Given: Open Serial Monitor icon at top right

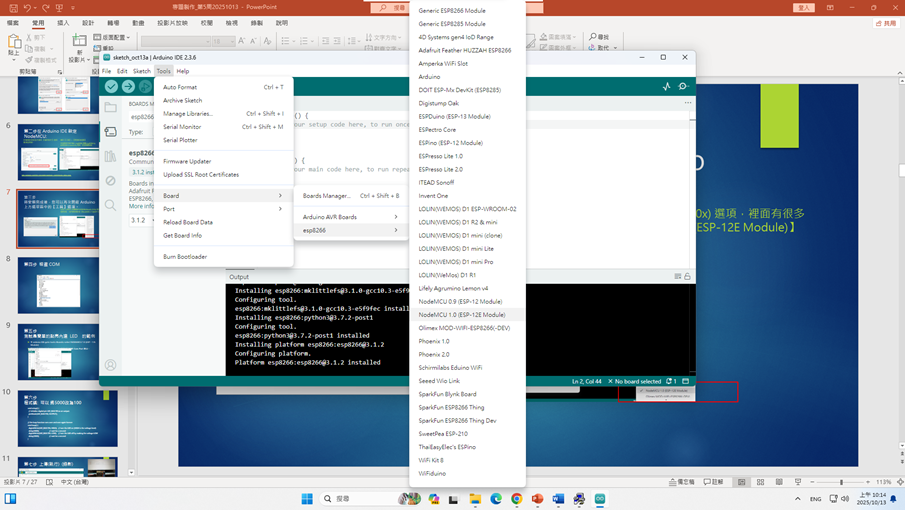Looking at the screenshot, I should [684, 87].
